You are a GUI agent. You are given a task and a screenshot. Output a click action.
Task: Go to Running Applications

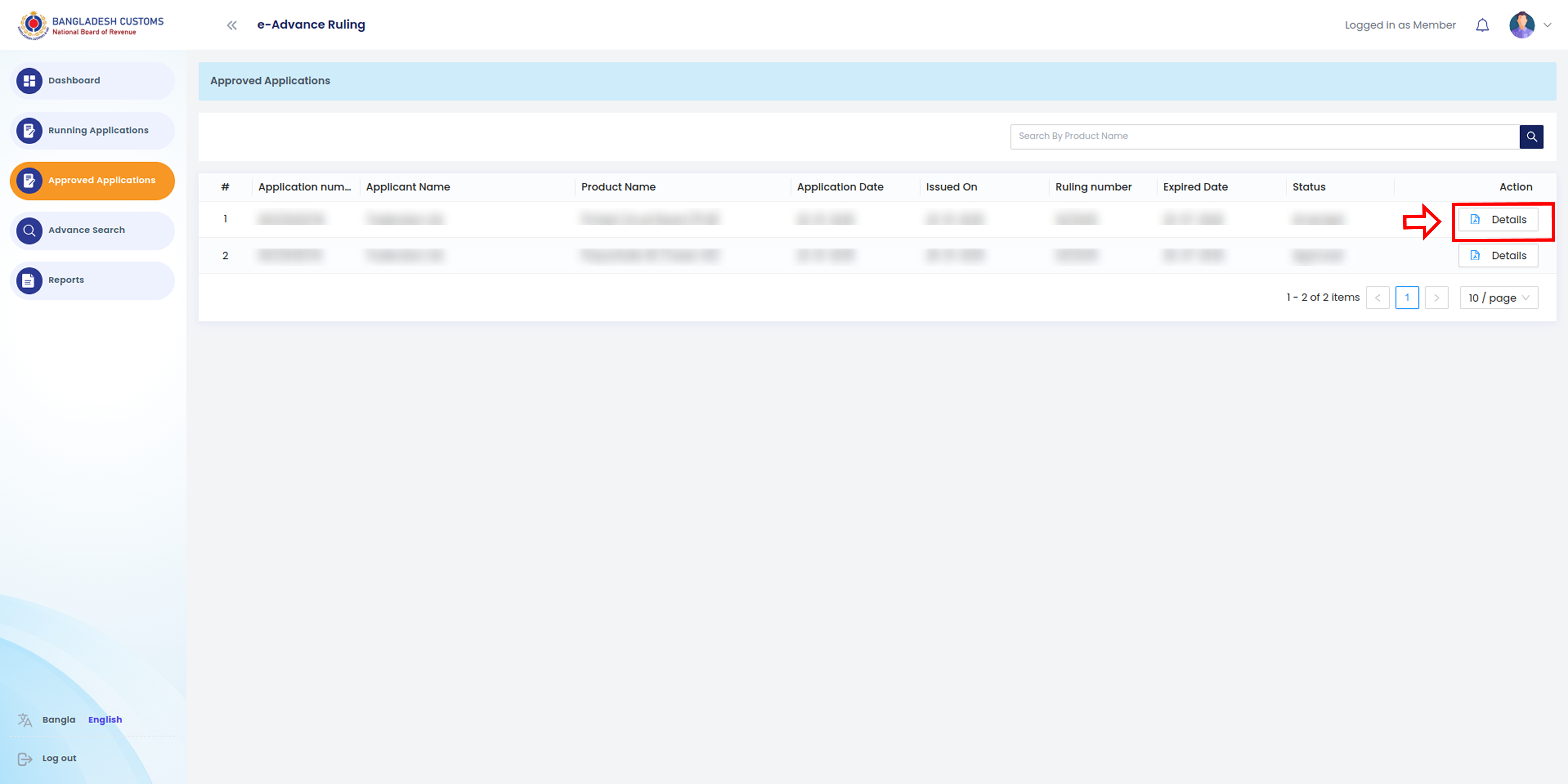coord(92,130)
